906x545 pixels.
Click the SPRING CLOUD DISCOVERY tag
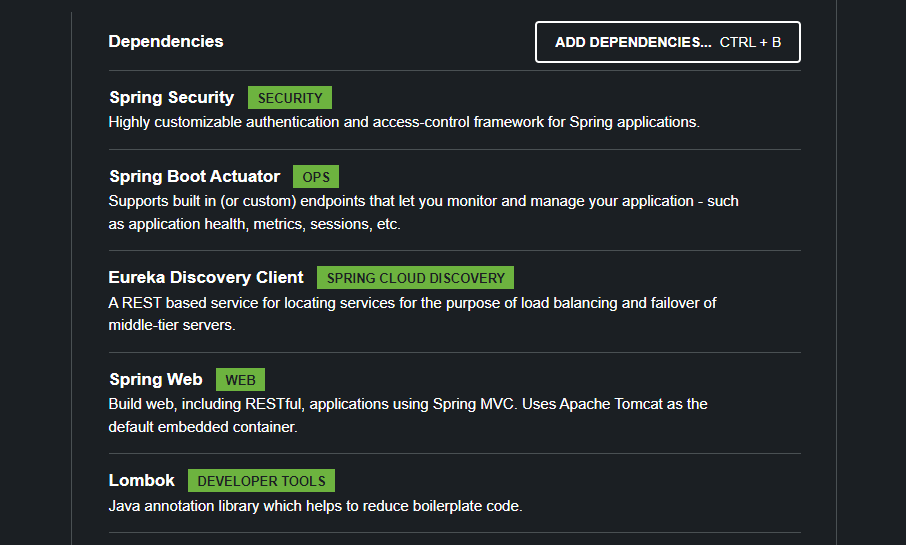[x=415, y=278]
